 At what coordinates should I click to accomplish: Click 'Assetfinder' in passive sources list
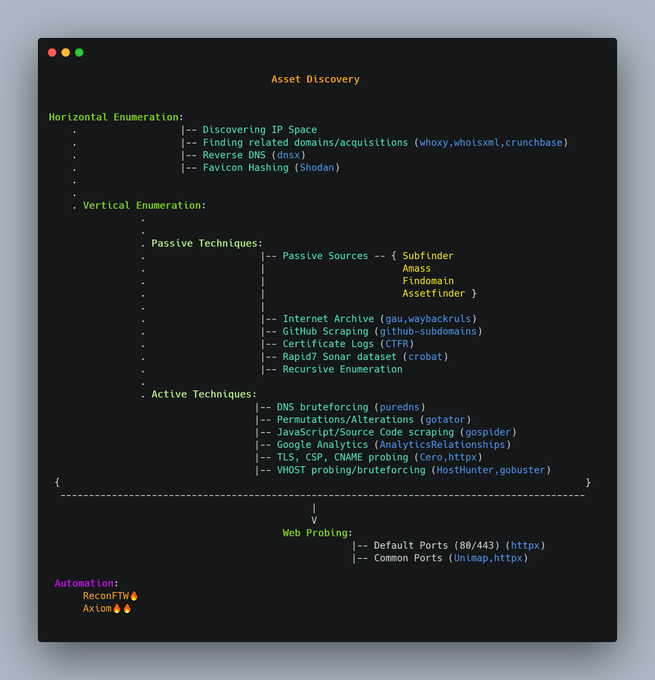433,294
